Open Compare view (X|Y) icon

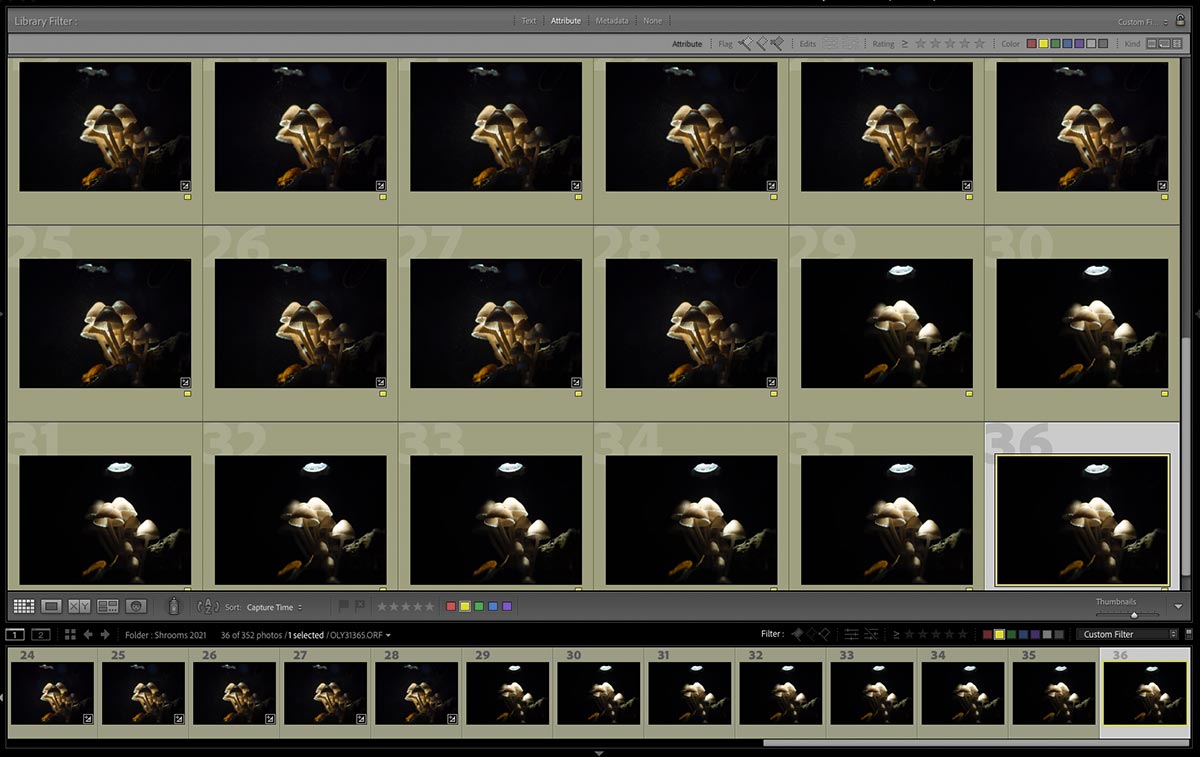tap(80, 606)
